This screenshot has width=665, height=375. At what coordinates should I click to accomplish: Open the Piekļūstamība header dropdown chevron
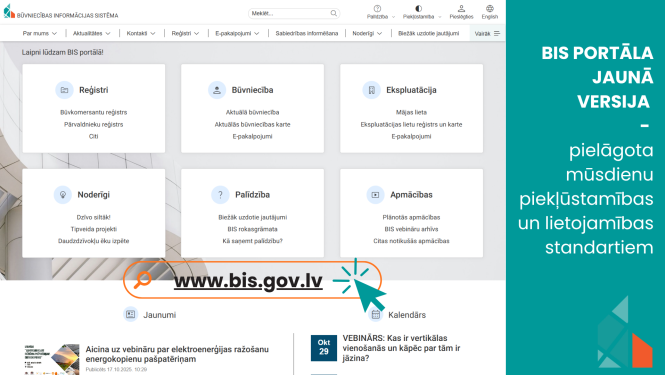click(439, 17)
